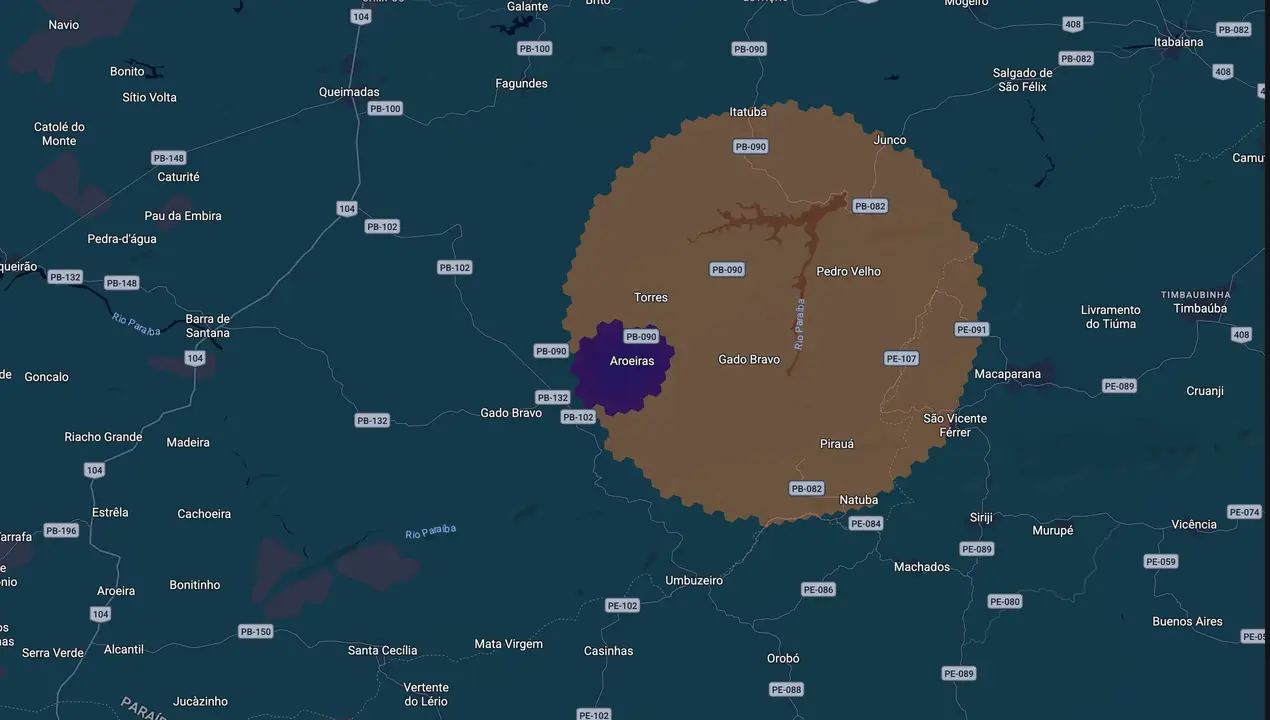The image size is (1270, 720).
Task: Click the Alcantil town label
Action: click(124, 650)
